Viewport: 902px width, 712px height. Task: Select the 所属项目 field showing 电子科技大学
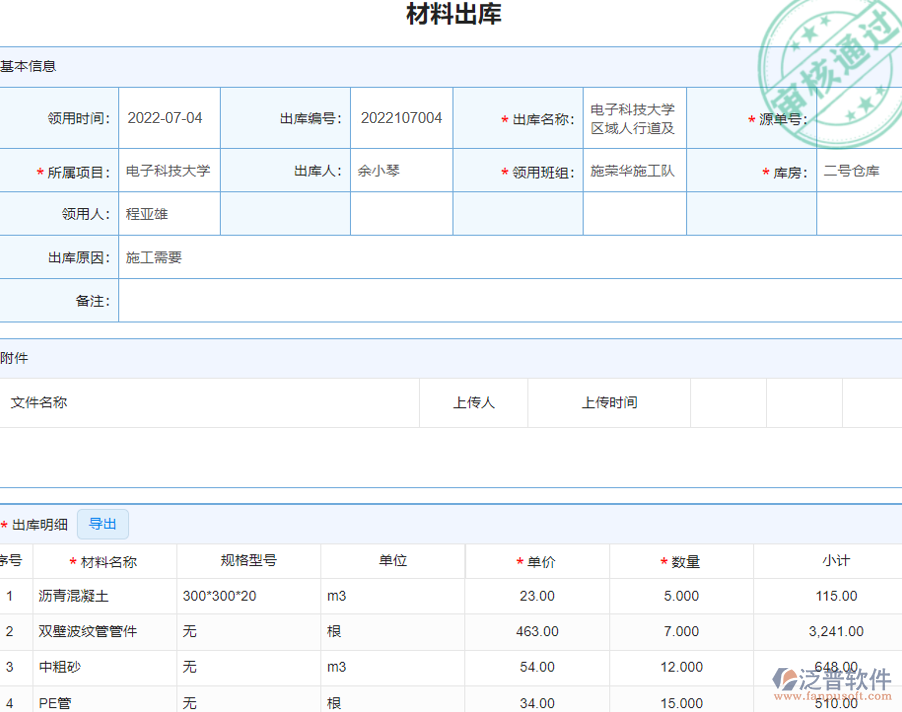(x=166, y=170)
